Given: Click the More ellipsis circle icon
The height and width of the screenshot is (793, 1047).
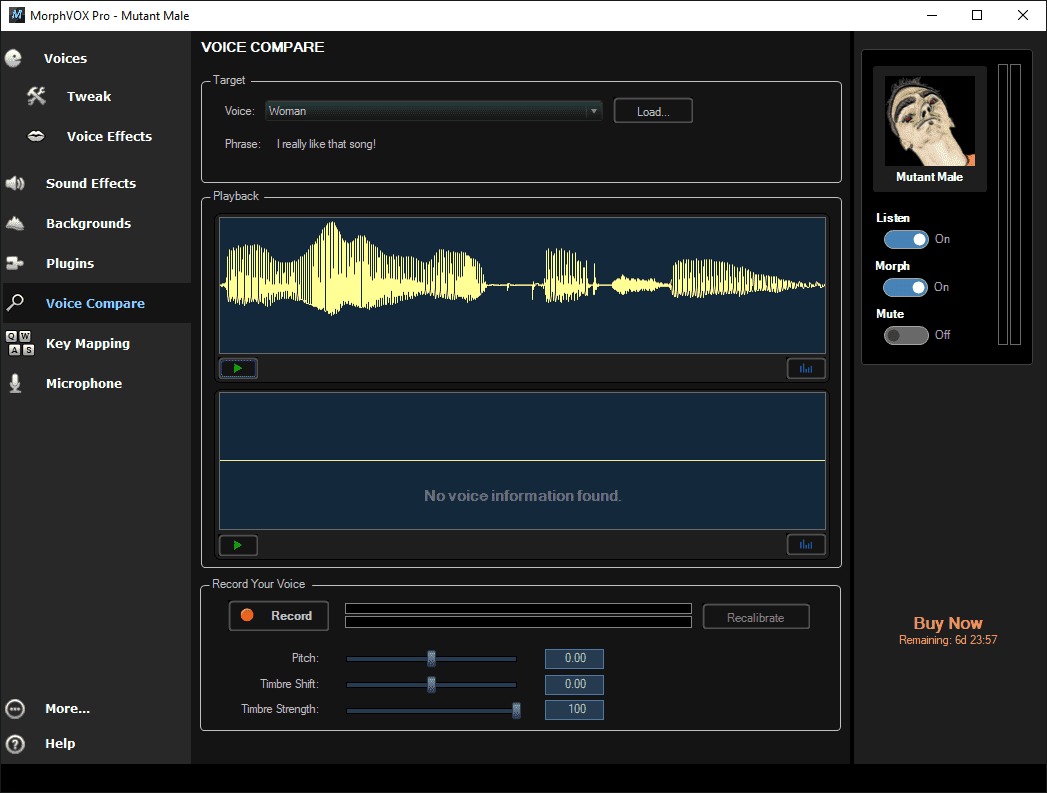Looking at the screenshot, I should pos(15,709).
